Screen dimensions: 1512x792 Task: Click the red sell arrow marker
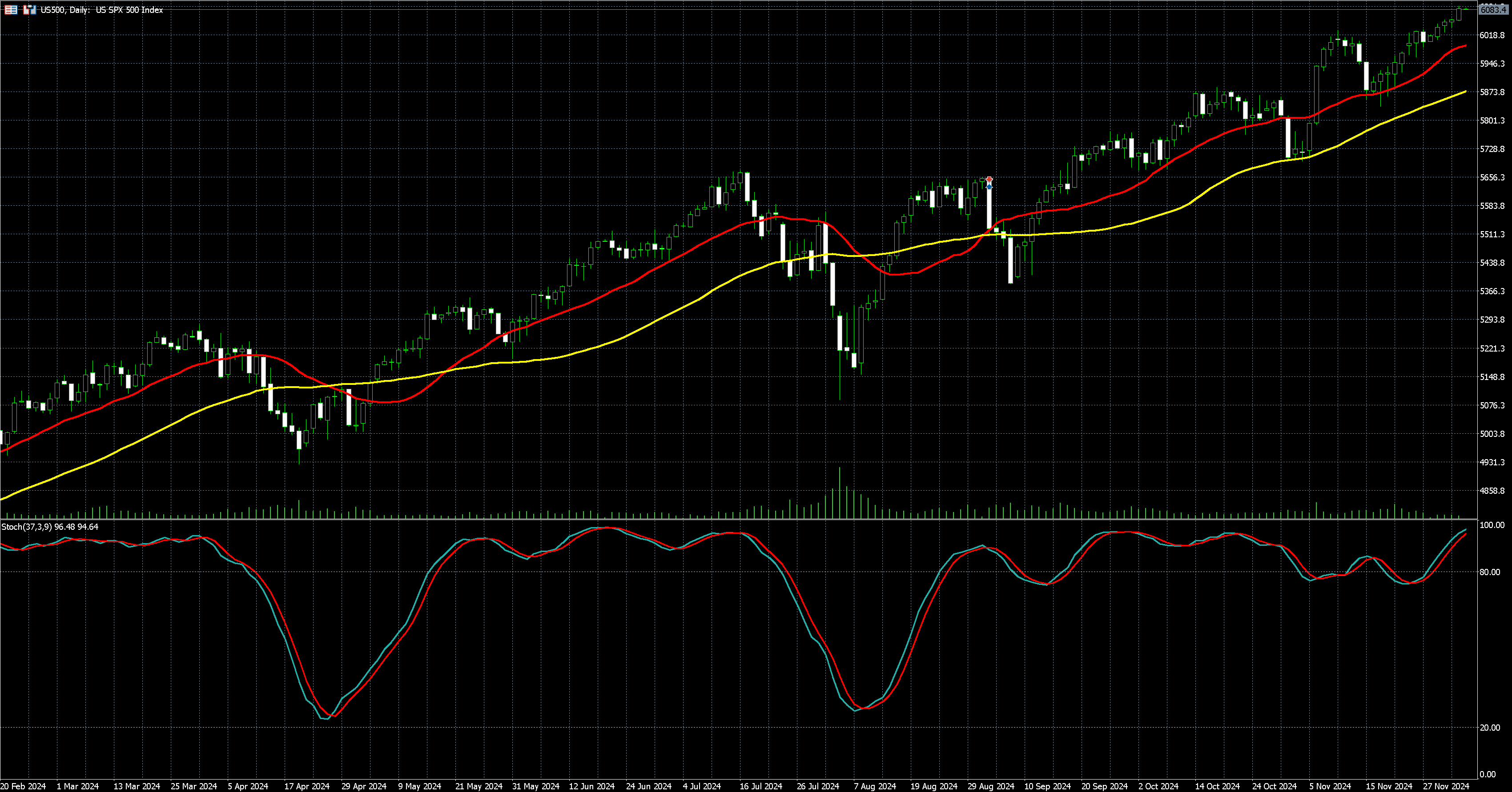pos(989,180)
